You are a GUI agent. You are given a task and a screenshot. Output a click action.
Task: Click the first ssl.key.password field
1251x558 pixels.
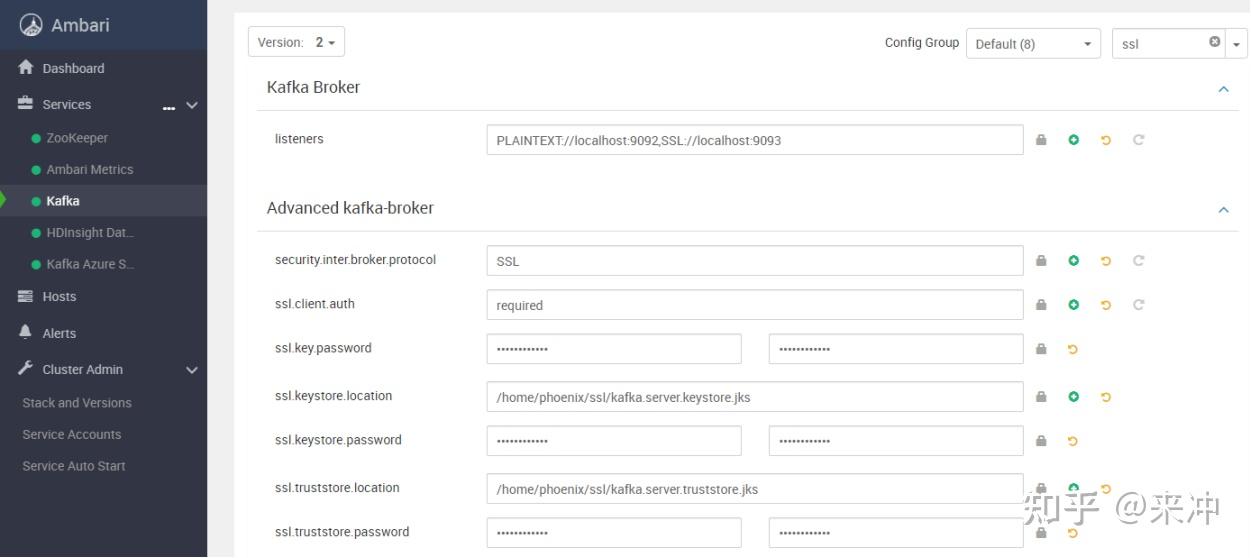pos(614,349)
